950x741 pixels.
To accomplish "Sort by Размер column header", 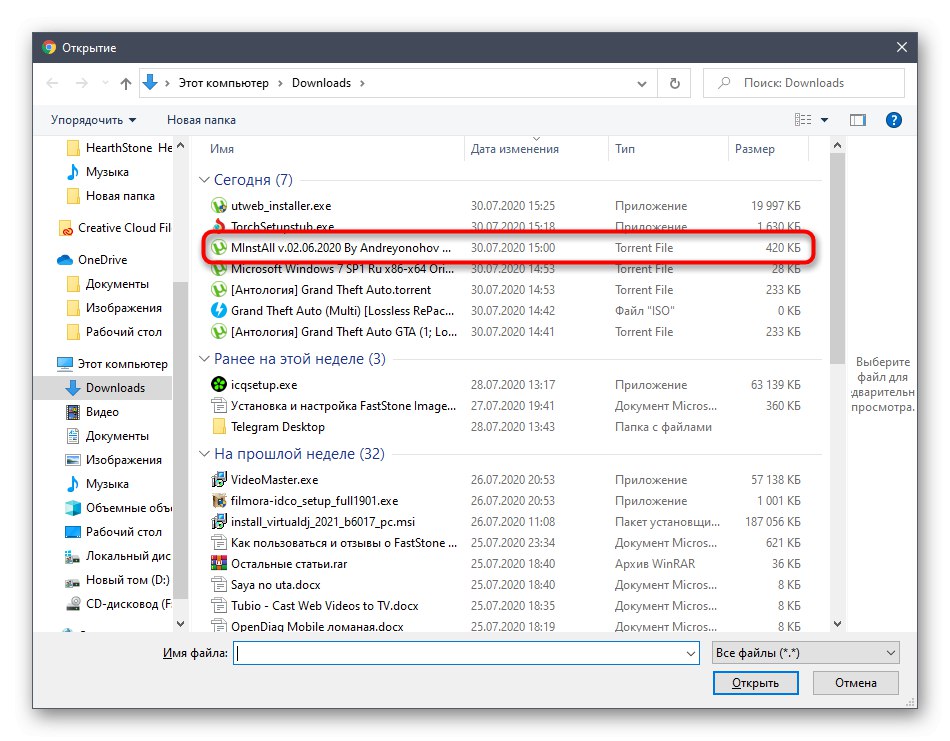I will coord(754,149).
